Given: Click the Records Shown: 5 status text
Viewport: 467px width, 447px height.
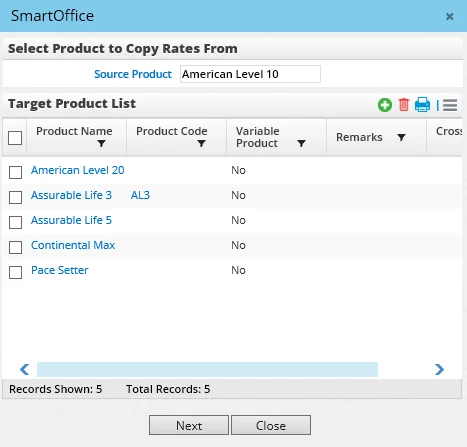Looking at the screenshot, I should click(x=56, y=389).
